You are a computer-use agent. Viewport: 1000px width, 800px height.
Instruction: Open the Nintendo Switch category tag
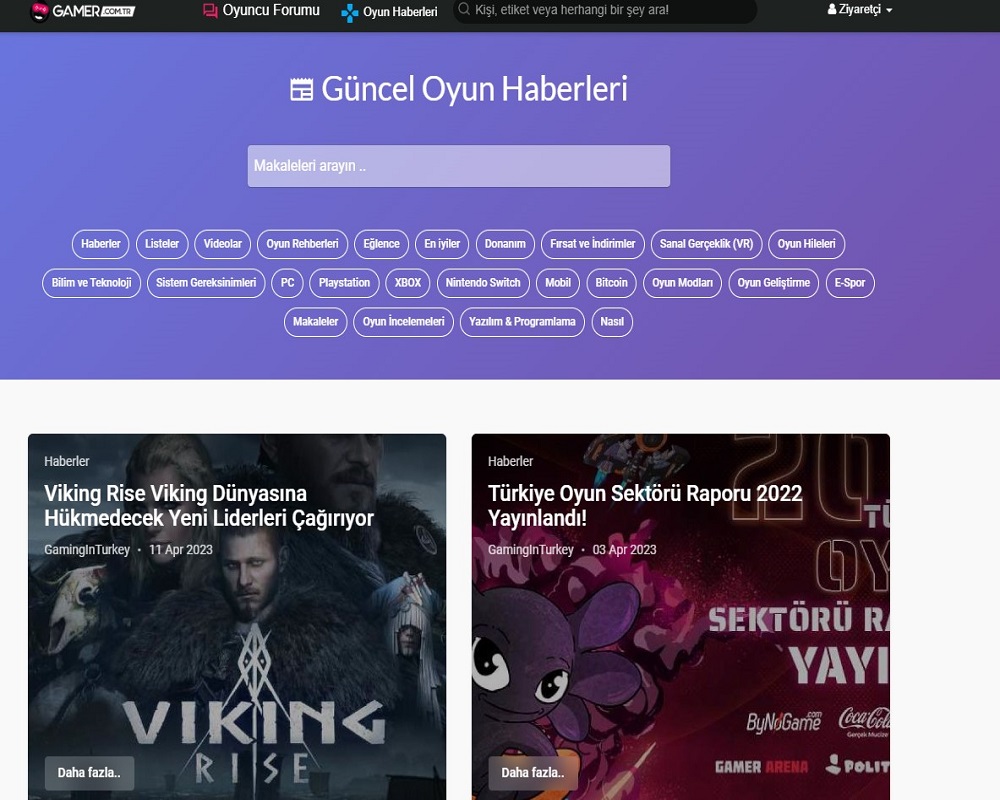483,283
